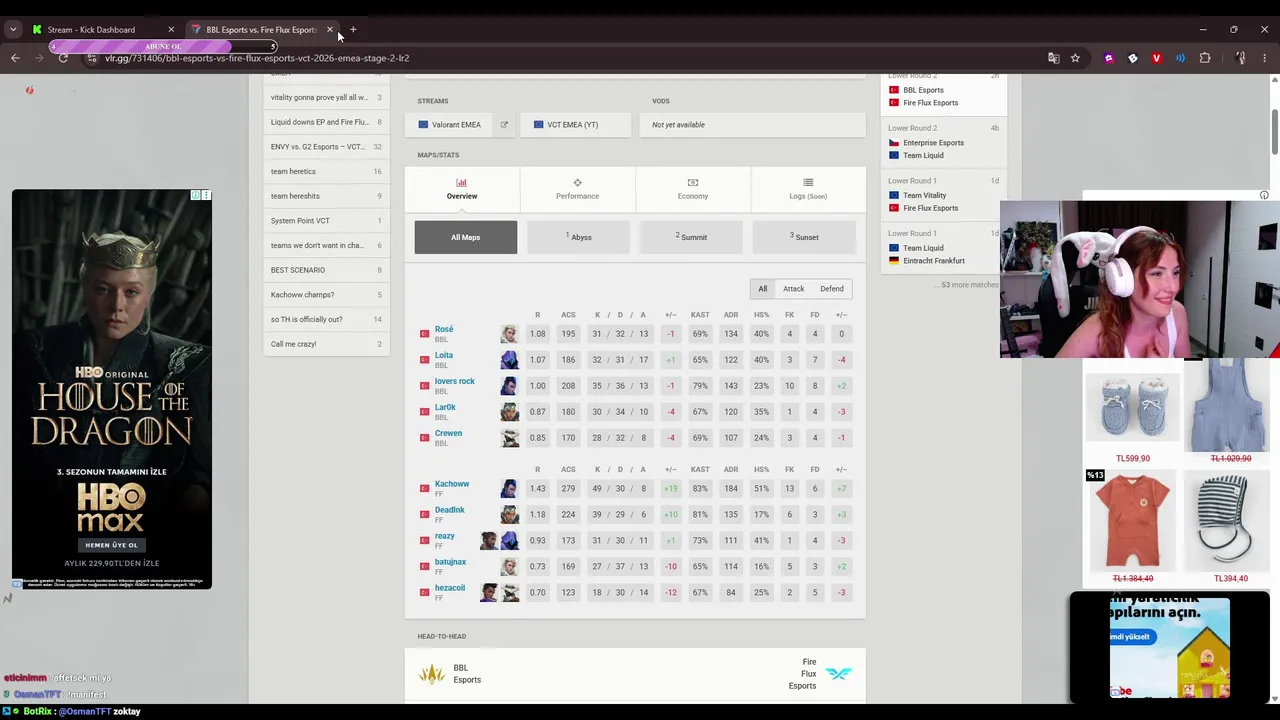The width and height of the screenshot is (1280, 720).
Task: Open thread 'so TH is officially out?'
Action: click(326, 320)
